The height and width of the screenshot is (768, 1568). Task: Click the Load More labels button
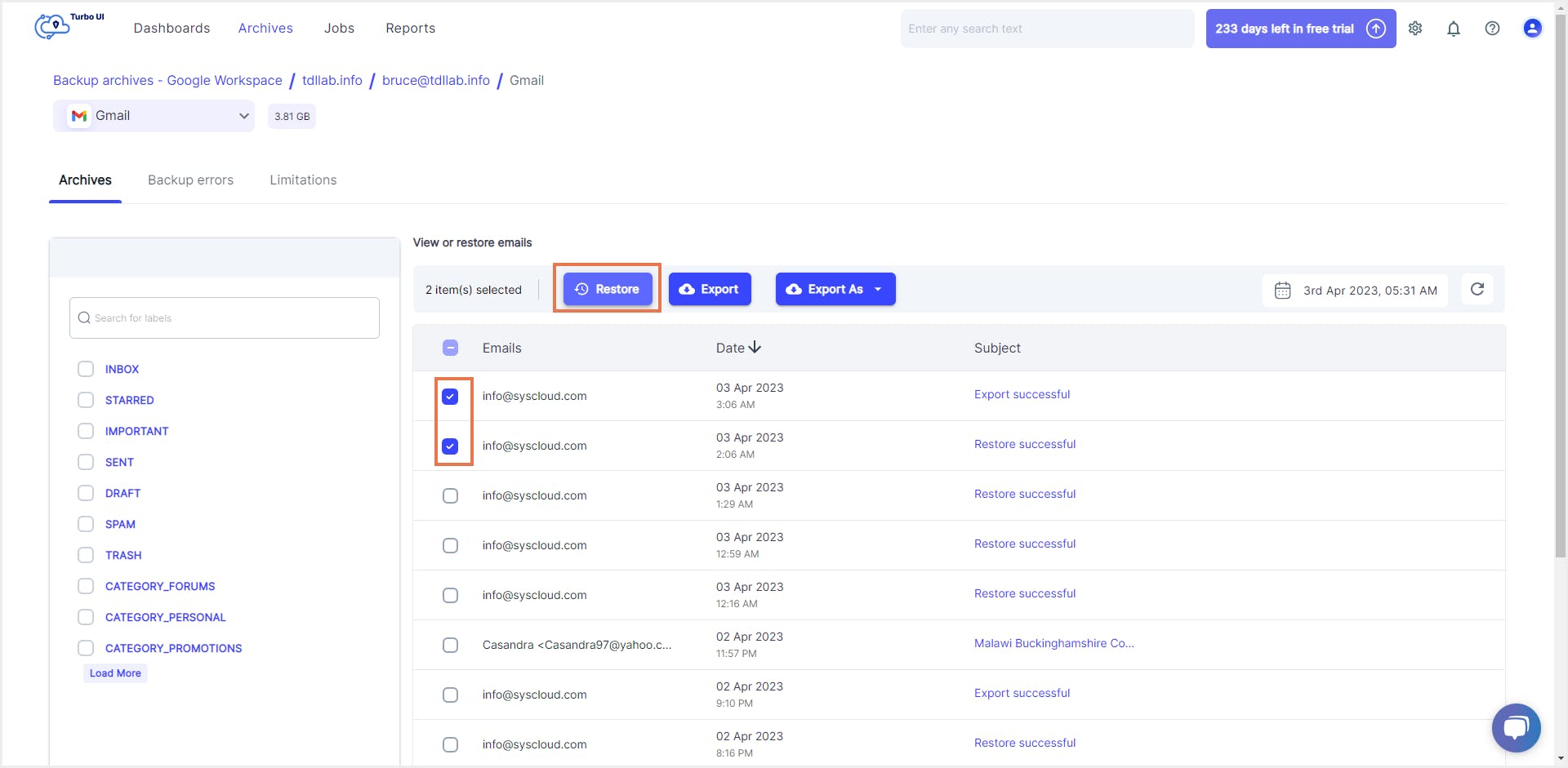tap(114, 673)
